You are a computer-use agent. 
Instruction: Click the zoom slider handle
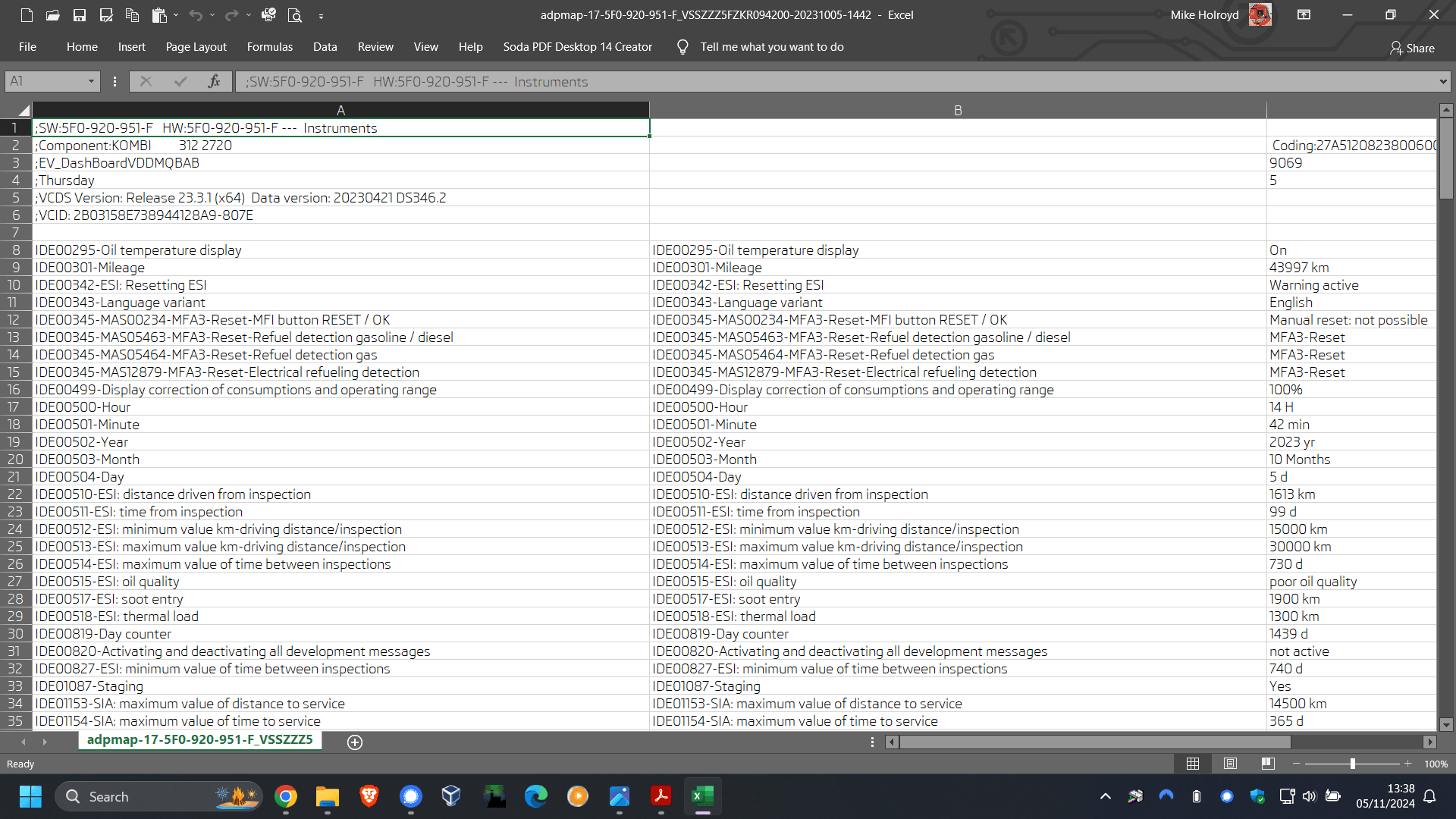click(x=1352, y=764)
